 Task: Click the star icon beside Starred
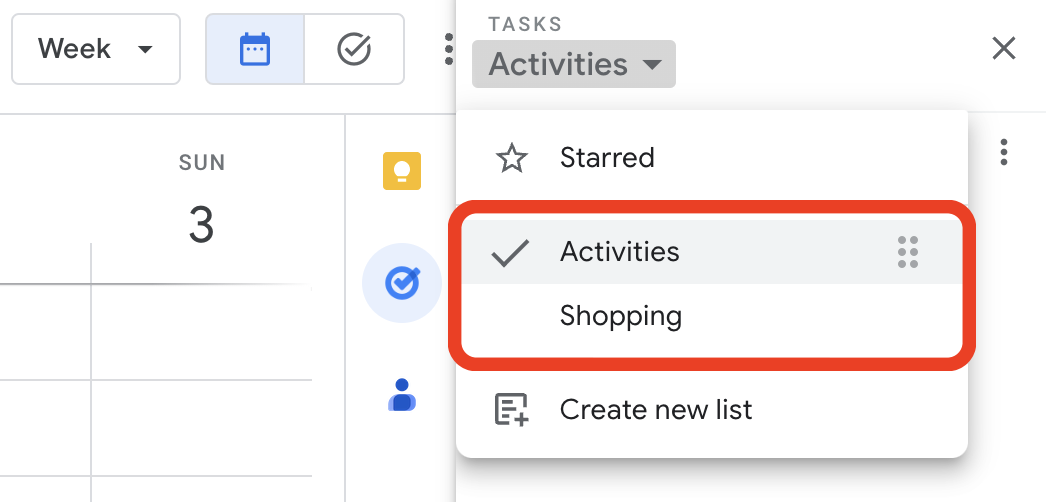click(512, 159)
